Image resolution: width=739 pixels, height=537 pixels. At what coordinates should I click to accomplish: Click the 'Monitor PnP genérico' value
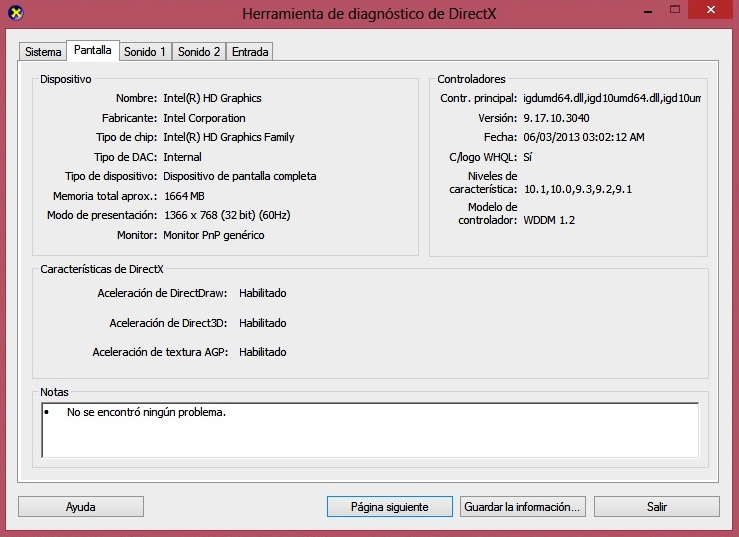click(x=213, y=235)
